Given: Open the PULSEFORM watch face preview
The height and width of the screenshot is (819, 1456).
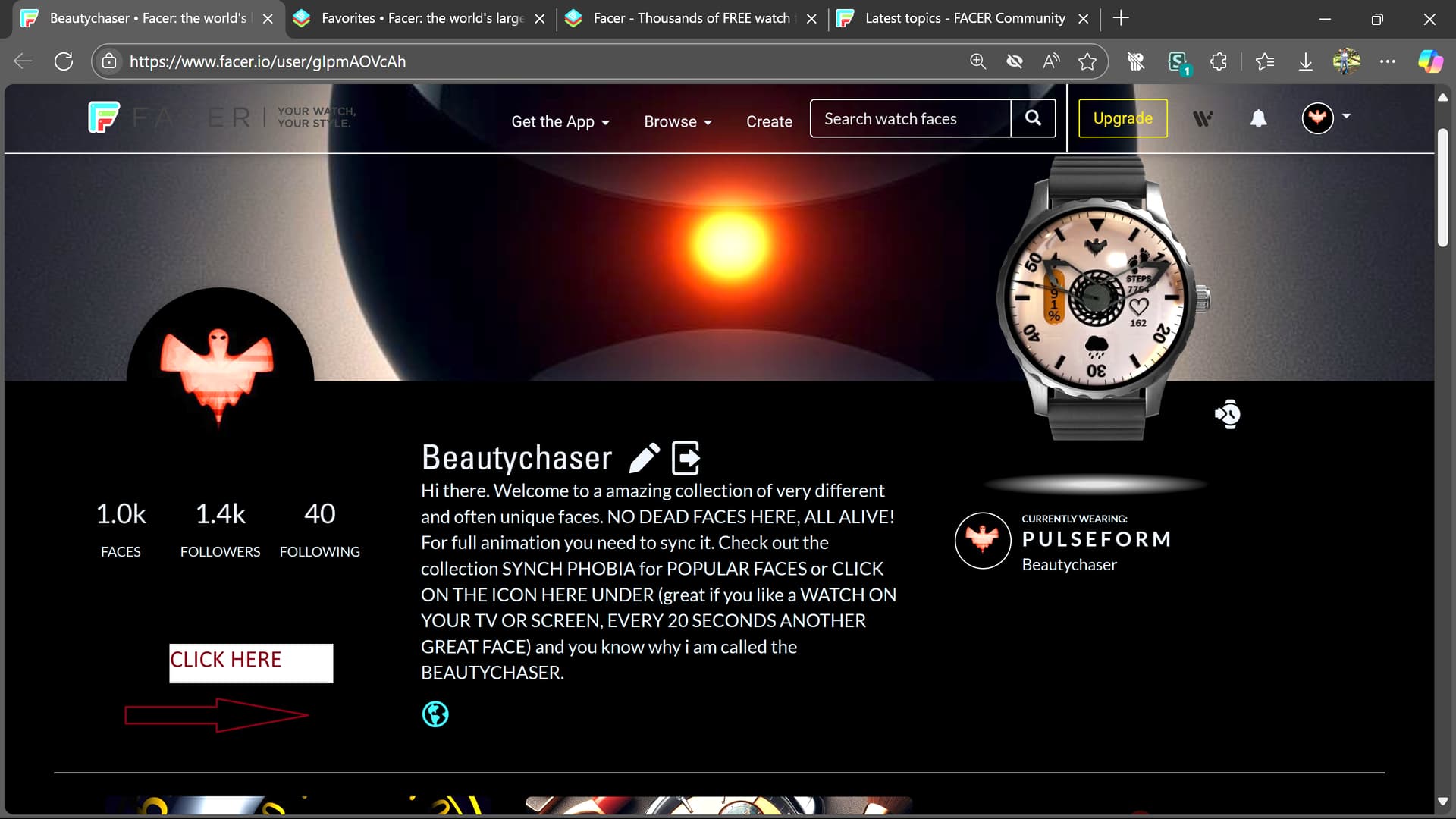Looking at the screenshot, I should point(1098,299).
